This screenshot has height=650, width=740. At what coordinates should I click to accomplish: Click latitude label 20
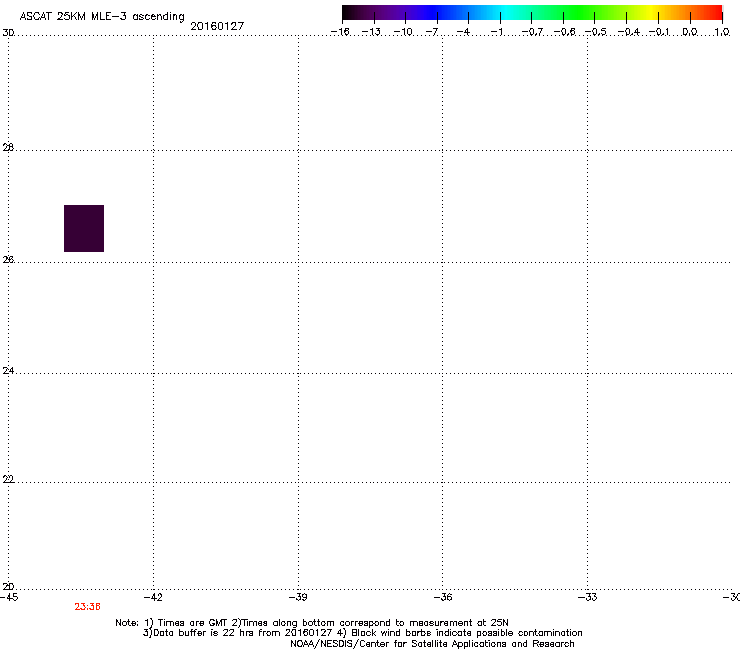[8, 587]
